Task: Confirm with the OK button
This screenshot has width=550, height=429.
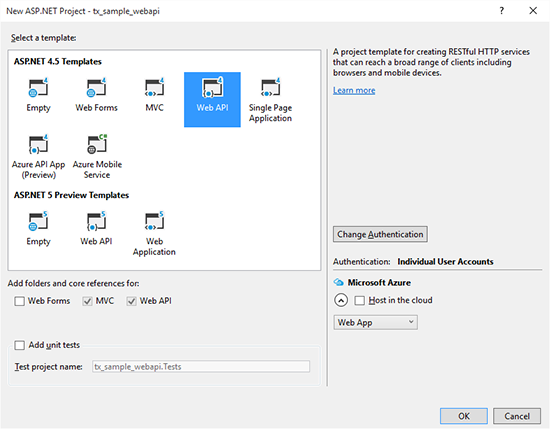Action: 464,416
